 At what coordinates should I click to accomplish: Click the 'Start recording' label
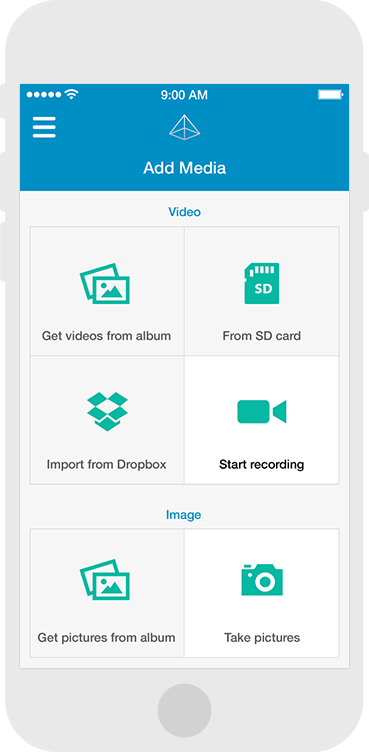point(262,465)
